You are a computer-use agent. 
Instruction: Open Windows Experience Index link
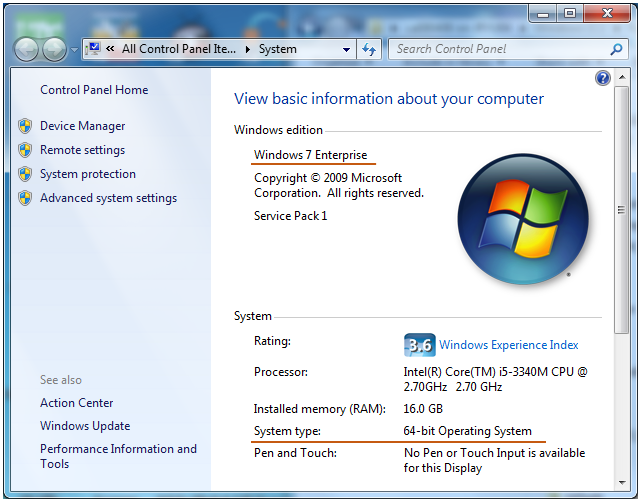509,345
